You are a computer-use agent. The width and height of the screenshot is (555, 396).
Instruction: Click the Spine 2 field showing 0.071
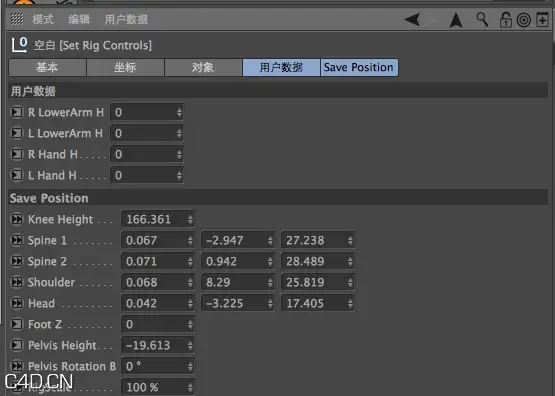coord(158,261)
